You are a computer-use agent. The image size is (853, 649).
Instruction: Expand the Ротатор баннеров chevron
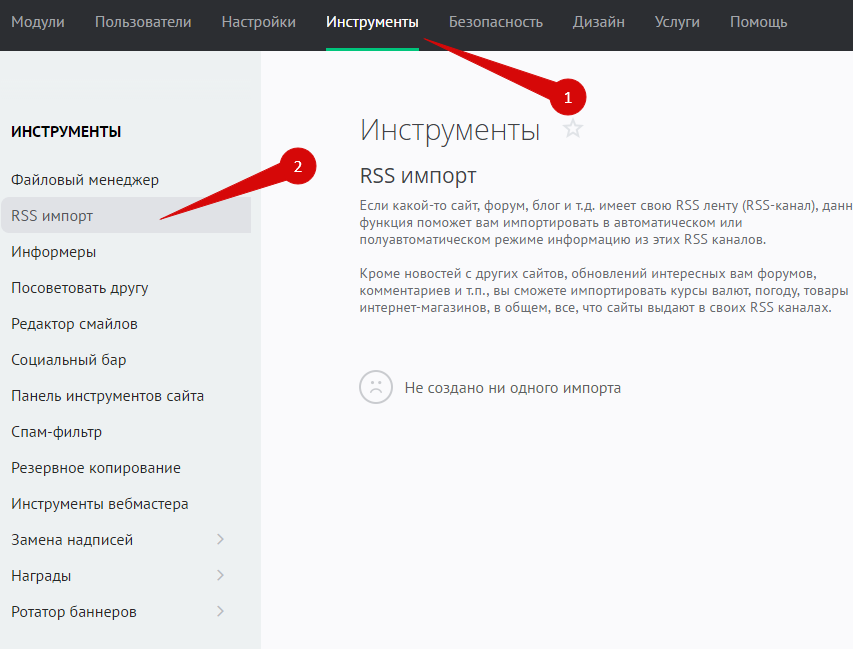220,612
